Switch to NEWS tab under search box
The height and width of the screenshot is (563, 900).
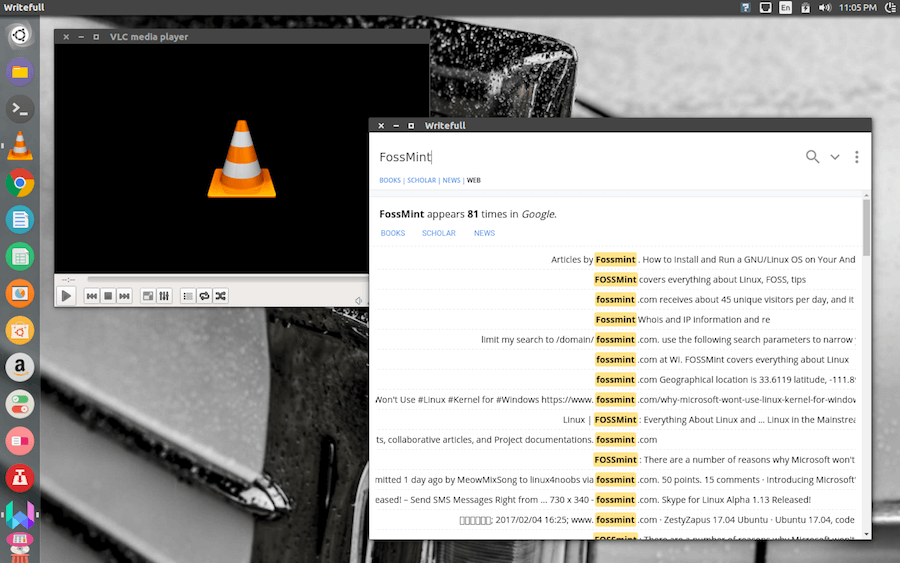point(451,180)
